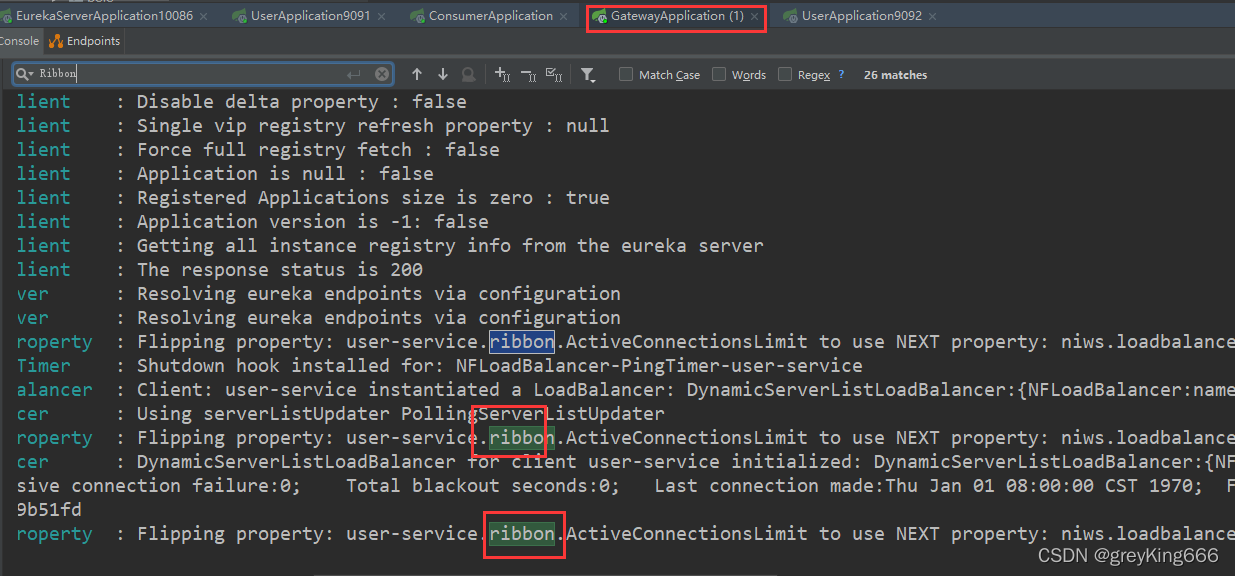
Task: Open the Endpoints sub-tab
Action: [x=85, y=41]
